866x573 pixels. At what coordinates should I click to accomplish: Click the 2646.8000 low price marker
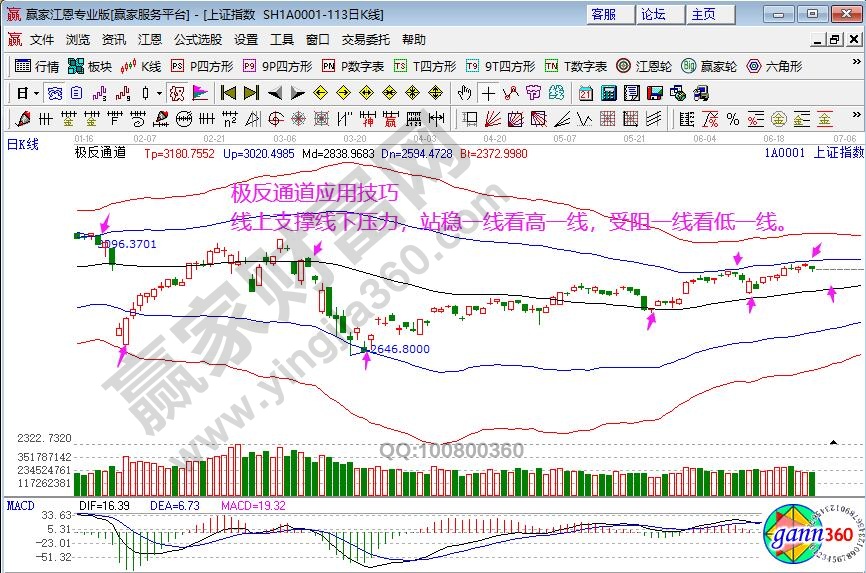point(400,349)
